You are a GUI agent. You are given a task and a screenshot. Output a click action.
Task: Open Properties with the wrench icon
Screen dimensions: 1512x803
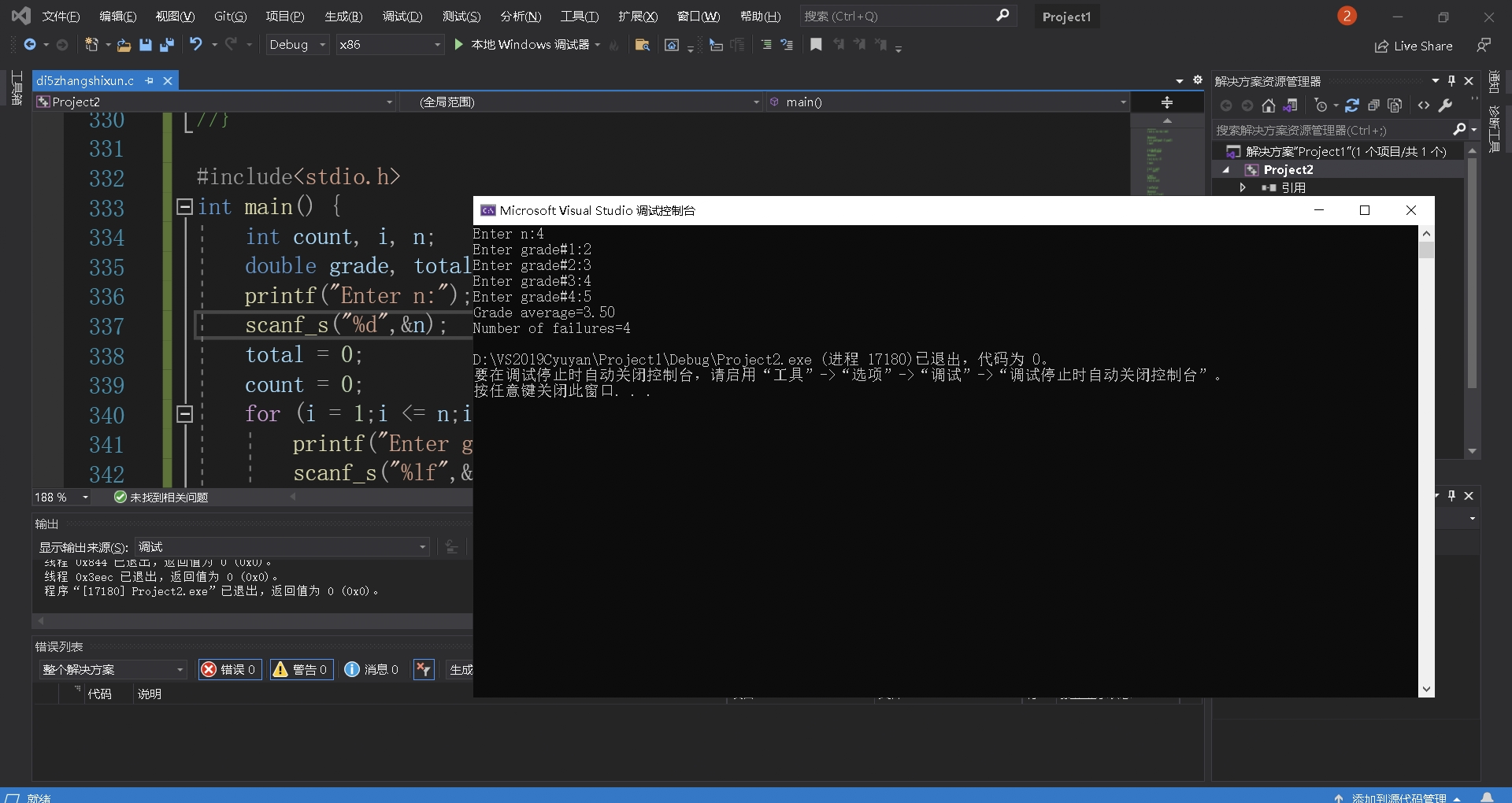click(1445, 105)
